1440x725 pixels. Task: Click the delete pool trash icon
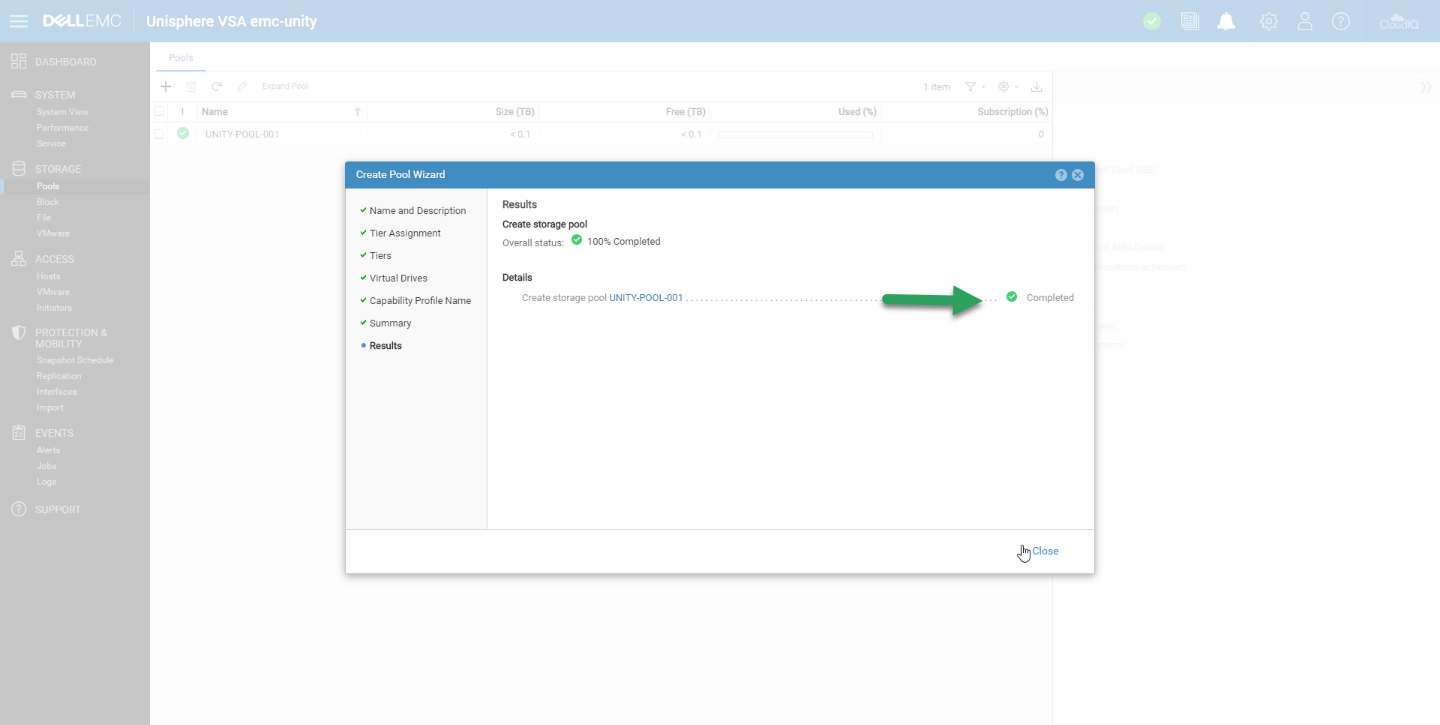pos(191,87)
